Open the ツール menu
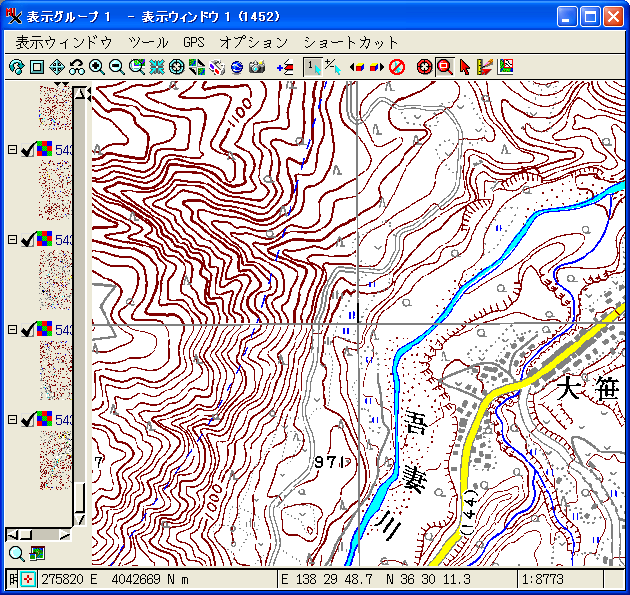630x595 pixels. point(148,42)
